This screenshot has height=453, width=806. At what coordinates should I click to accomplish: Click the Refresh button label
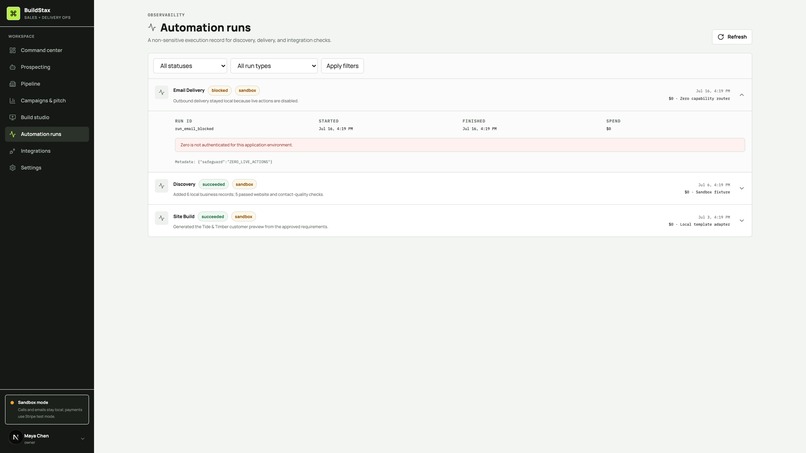pyautogui.click(x=737, y=37)
